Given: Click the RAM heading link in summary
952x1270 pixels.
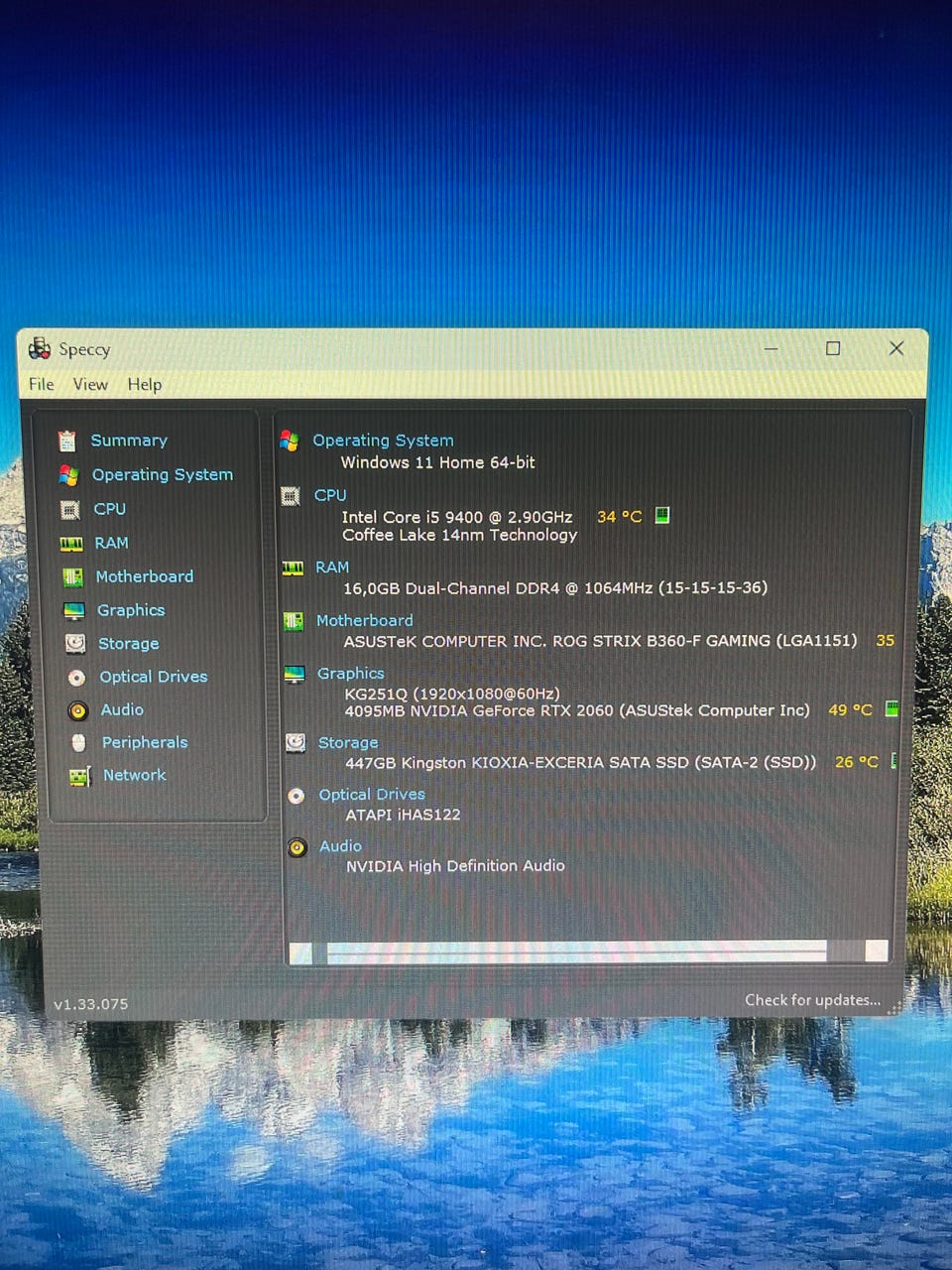Looking at the screenshot, I should click(332, 568).
